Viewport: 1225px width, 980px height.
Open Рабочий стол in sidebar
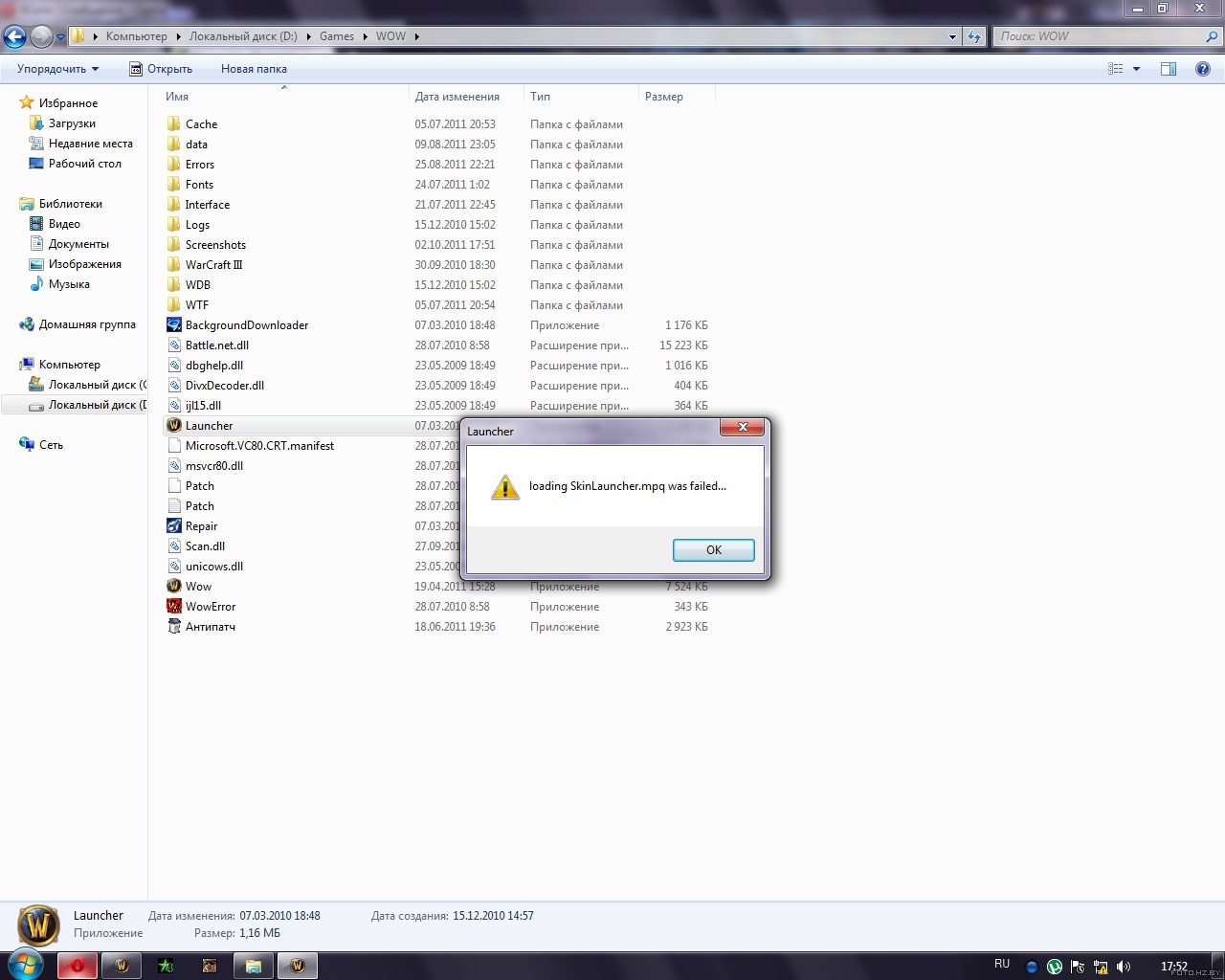click(x=85, y=164)
